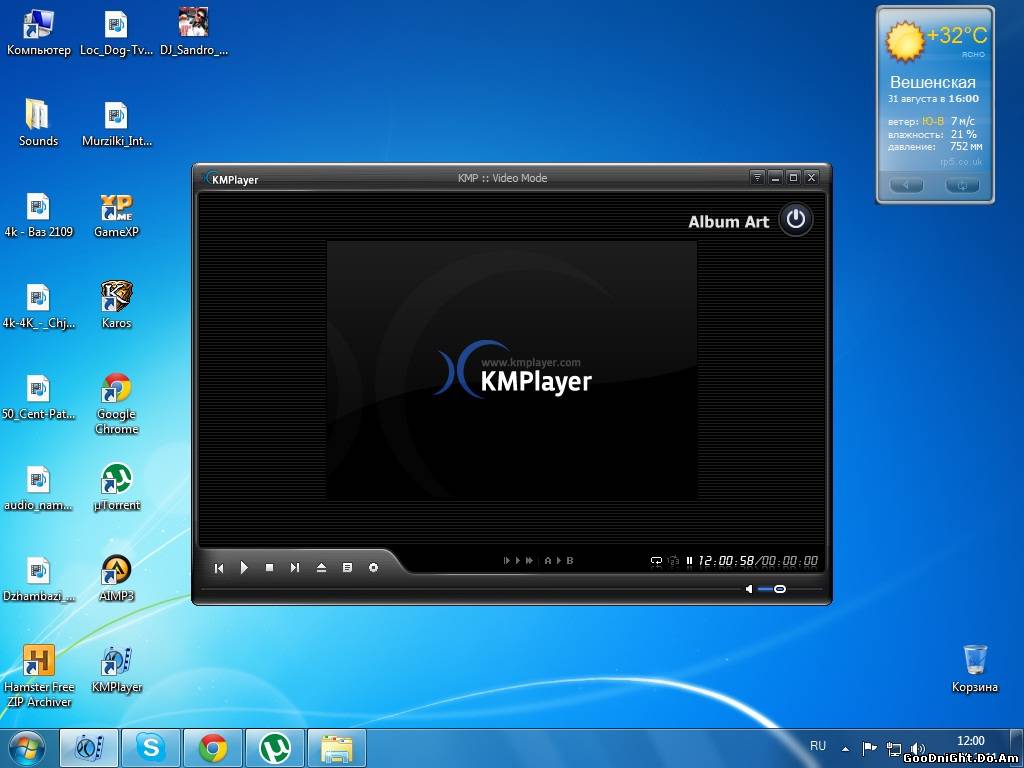Set A-B repeat start point A

coord(547,560)
